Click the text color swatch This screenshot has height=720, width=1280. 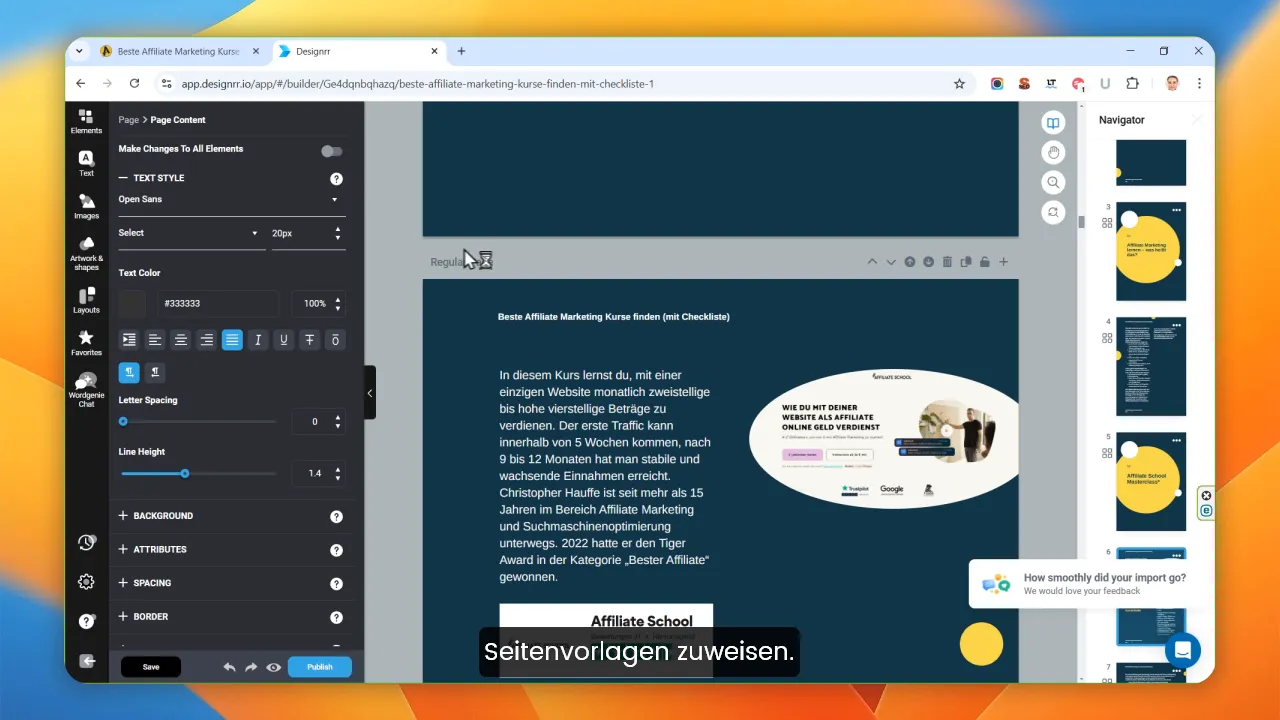132,303
